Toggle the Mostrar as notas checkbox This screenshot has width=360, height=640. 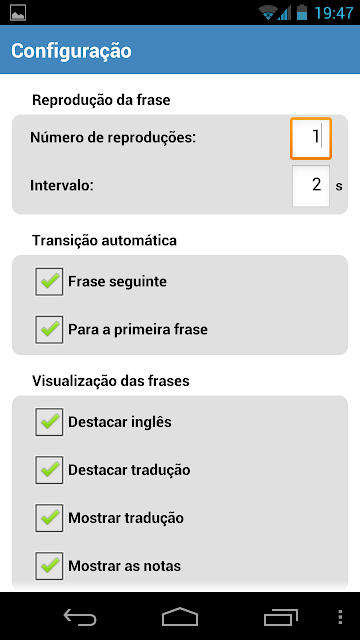coord(49,566)
